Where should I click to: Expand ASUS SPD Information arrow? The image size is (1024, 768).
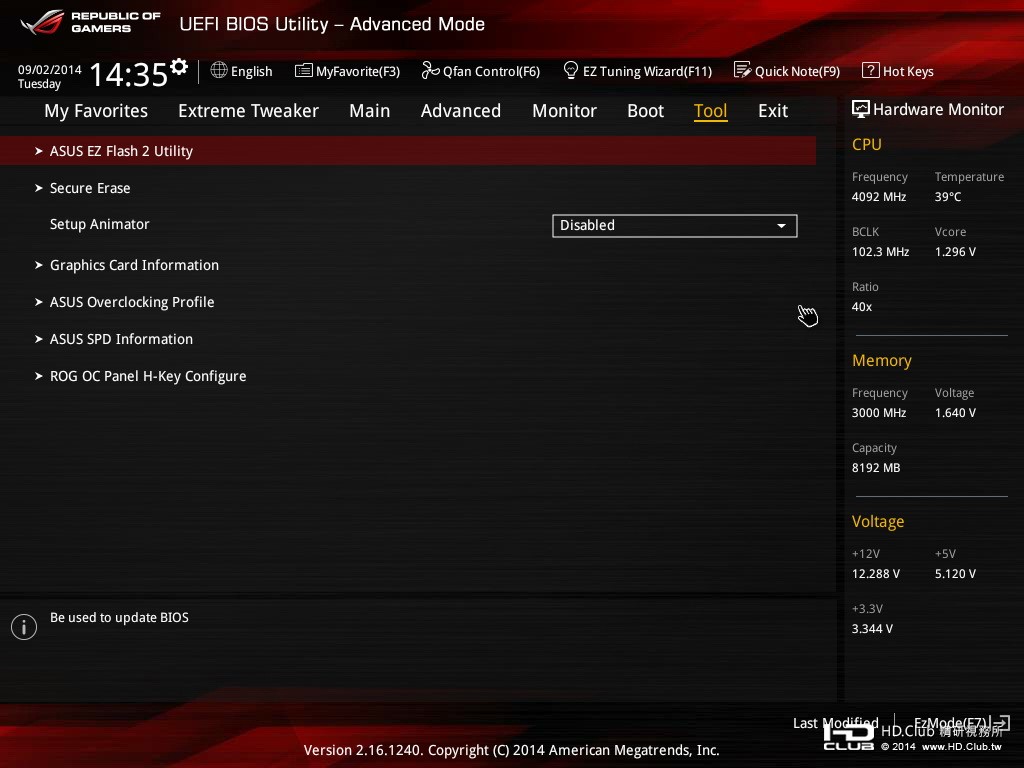coord(39,339)
